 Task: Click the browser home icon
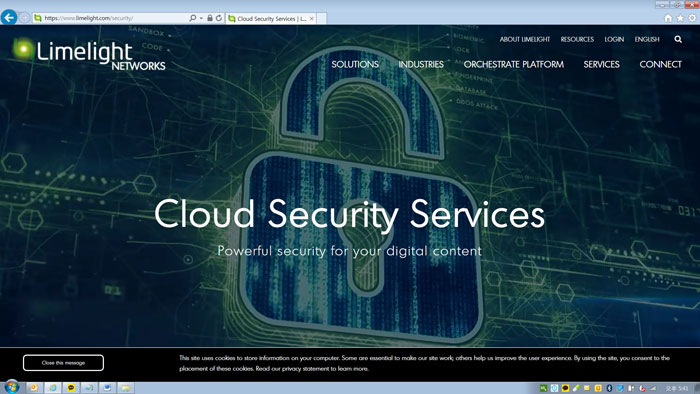point(668,18)
